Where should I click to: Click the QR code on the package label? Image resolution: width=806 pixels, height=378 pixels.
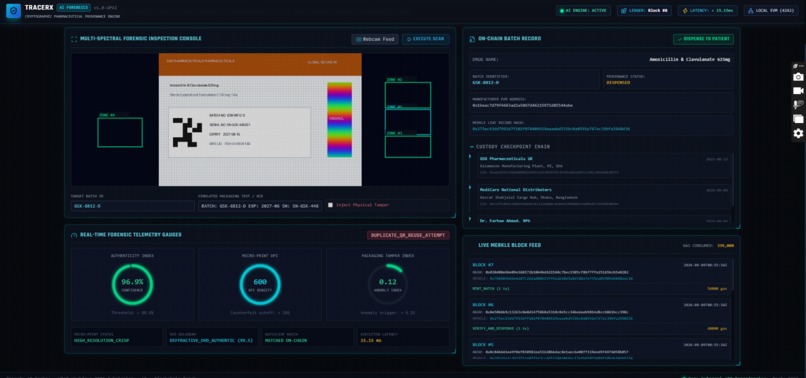[187, 132]
